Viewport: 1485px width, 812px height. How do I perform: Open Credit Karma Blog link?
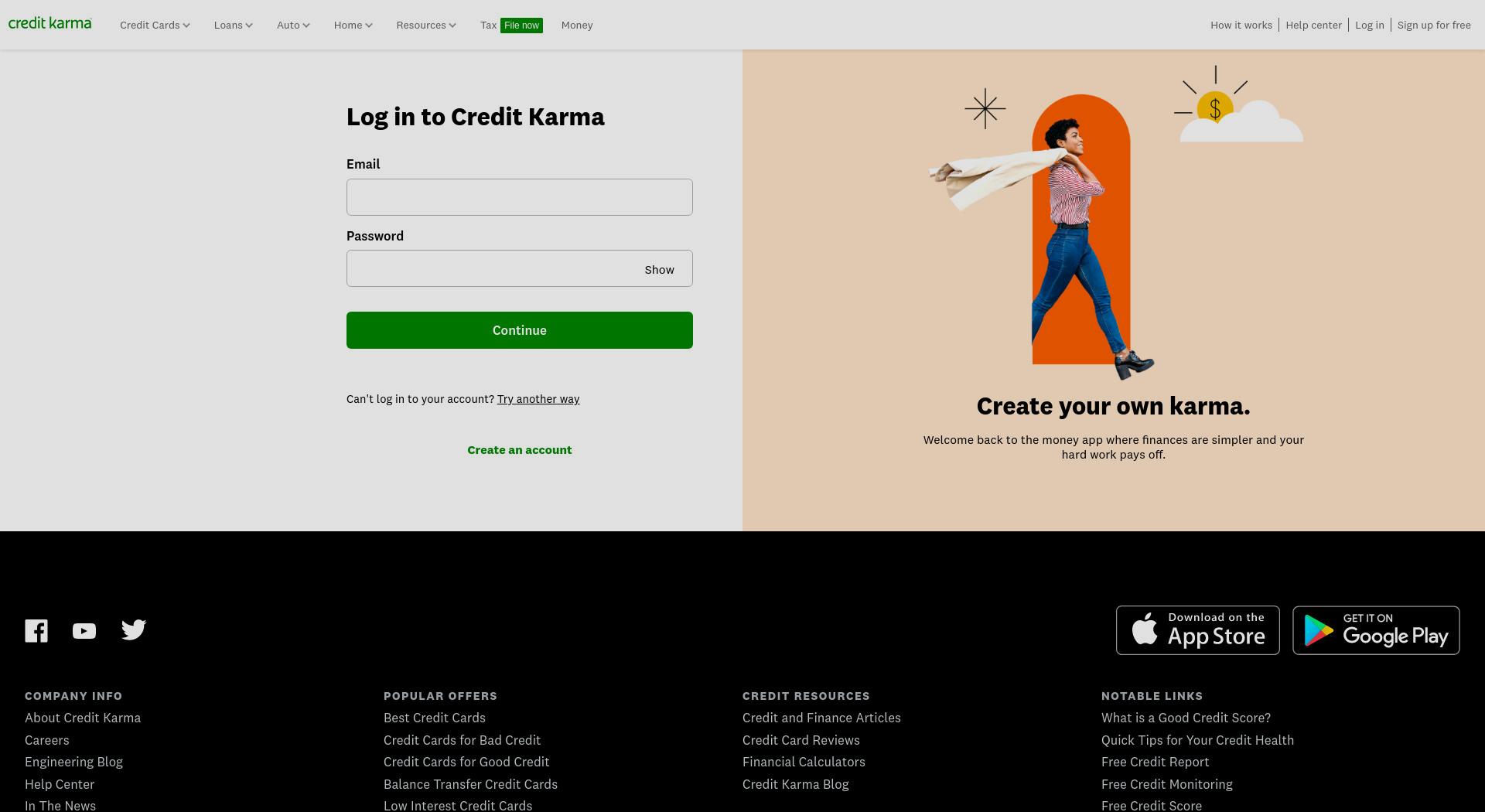[795, 784]
